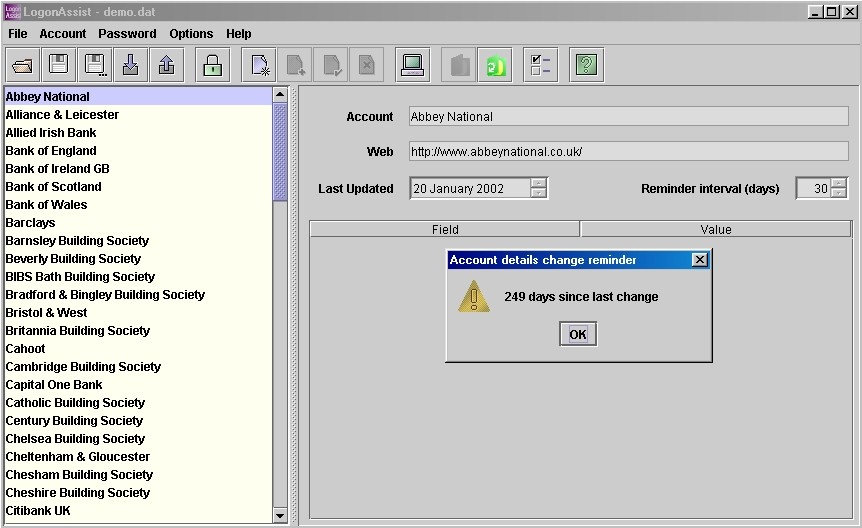Screen dimensions: 862x528
Task: Select Bradford & Bingley Building Society
Action: point(139,294)
